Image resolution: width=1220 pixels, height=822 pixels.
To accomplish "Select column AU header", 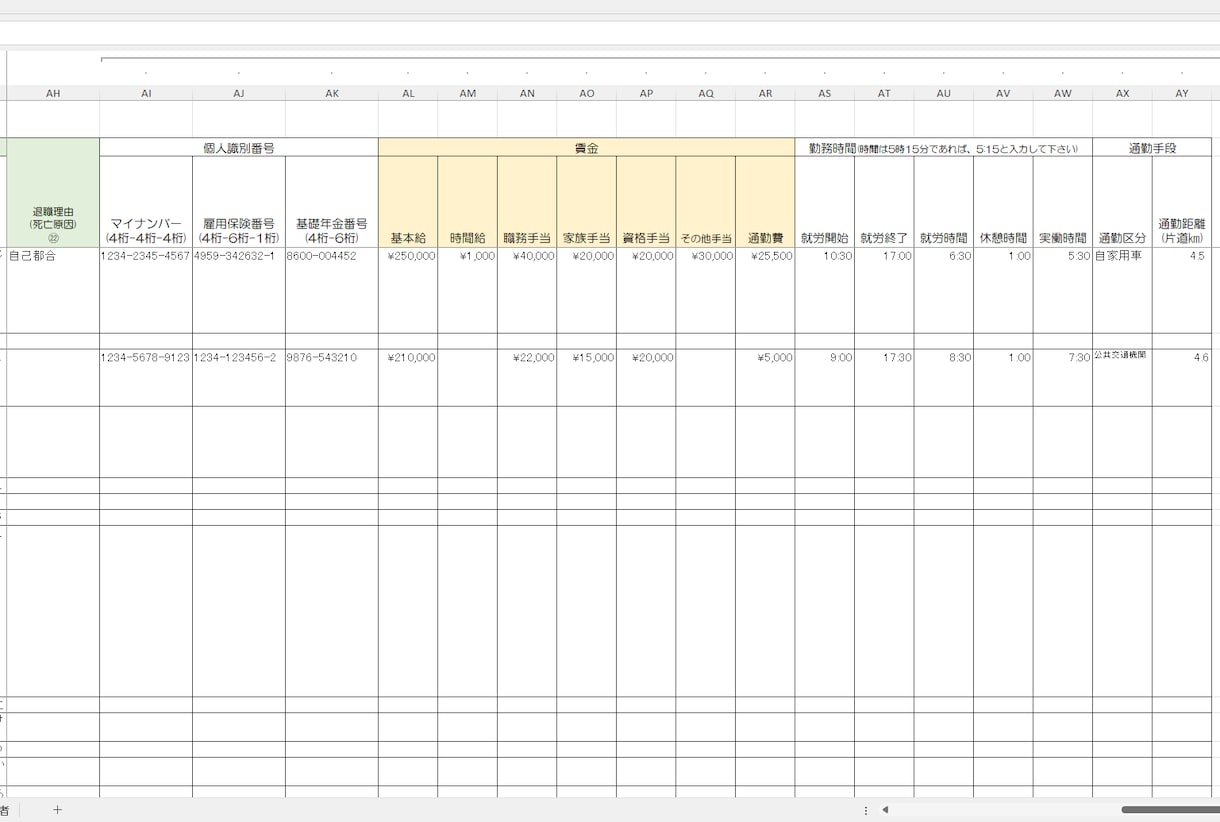I will pos(944,93).
